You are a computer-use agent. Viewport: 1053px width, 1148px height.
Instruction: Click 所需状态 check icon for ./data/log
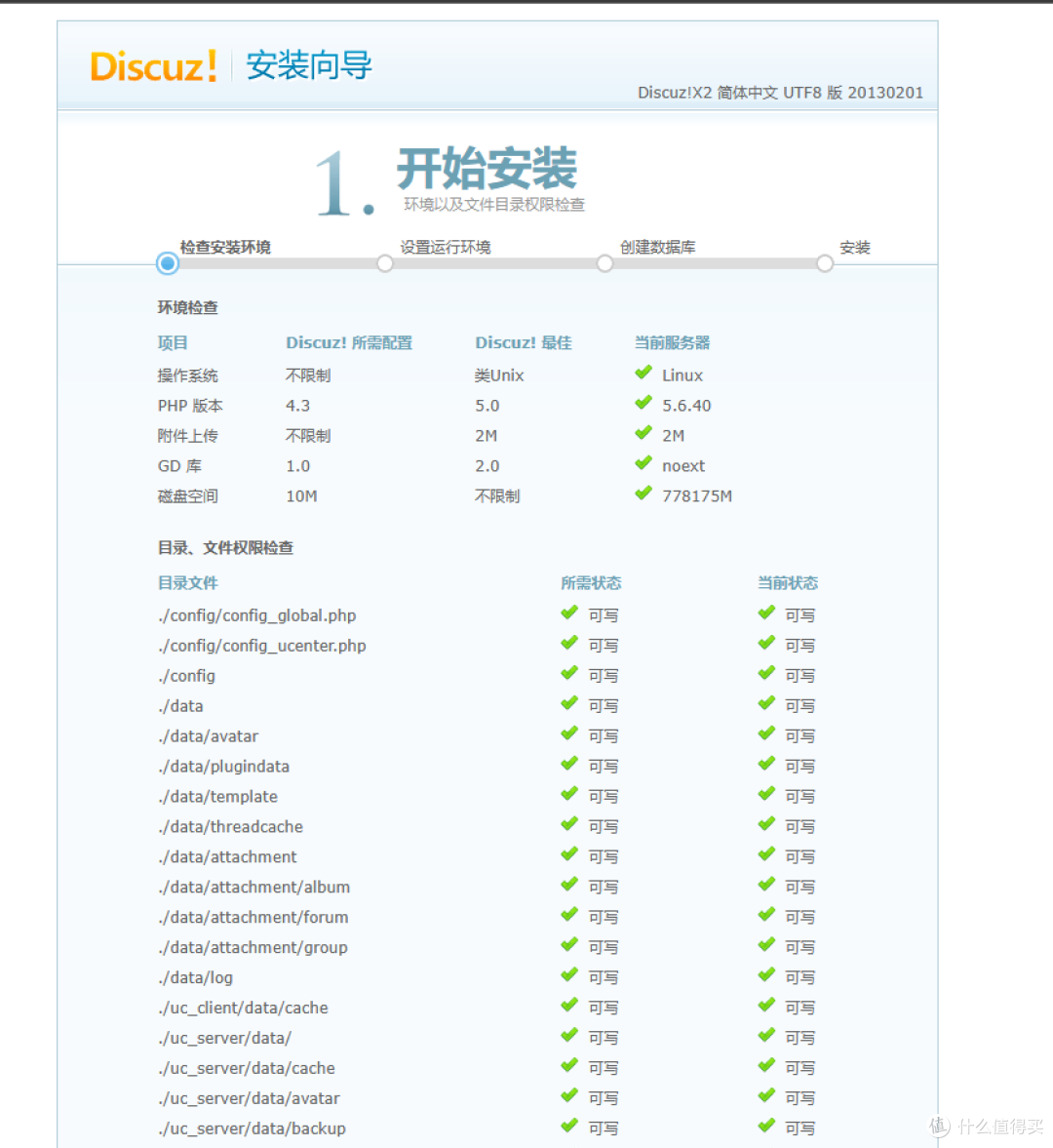[x=569, y=976]
